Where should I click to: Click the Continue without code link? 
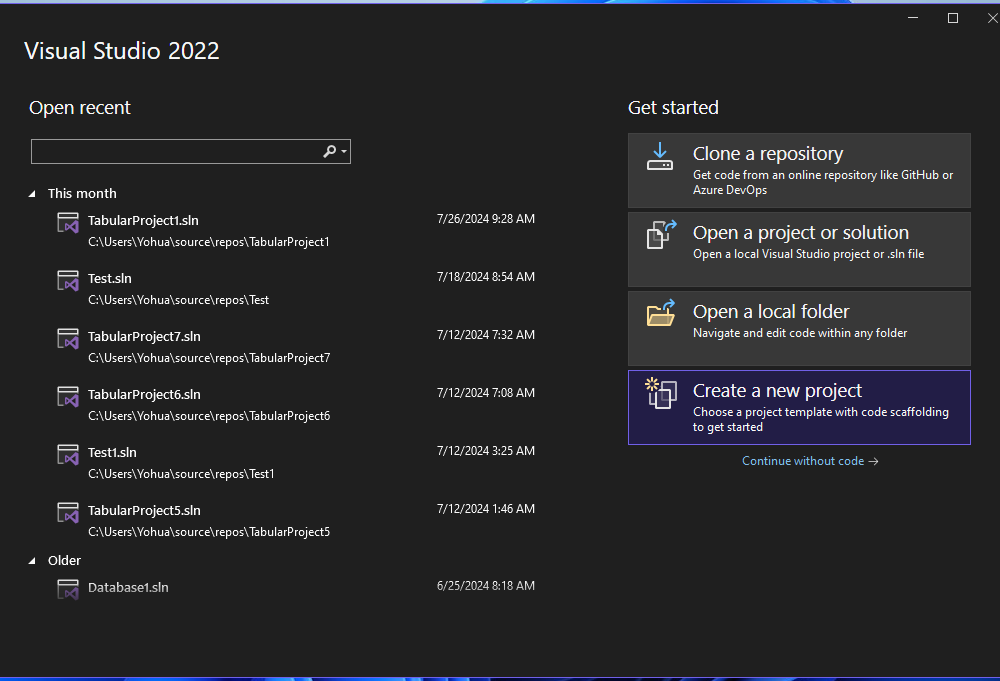coord(810,461)
